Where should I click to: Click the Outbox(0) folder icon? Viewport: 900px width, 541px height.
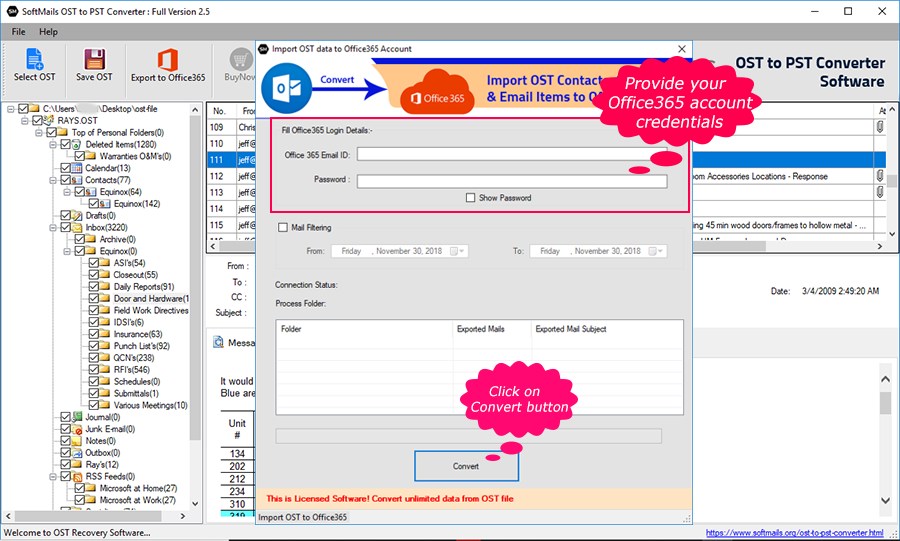pyautogui.click(x=77, y=453)
